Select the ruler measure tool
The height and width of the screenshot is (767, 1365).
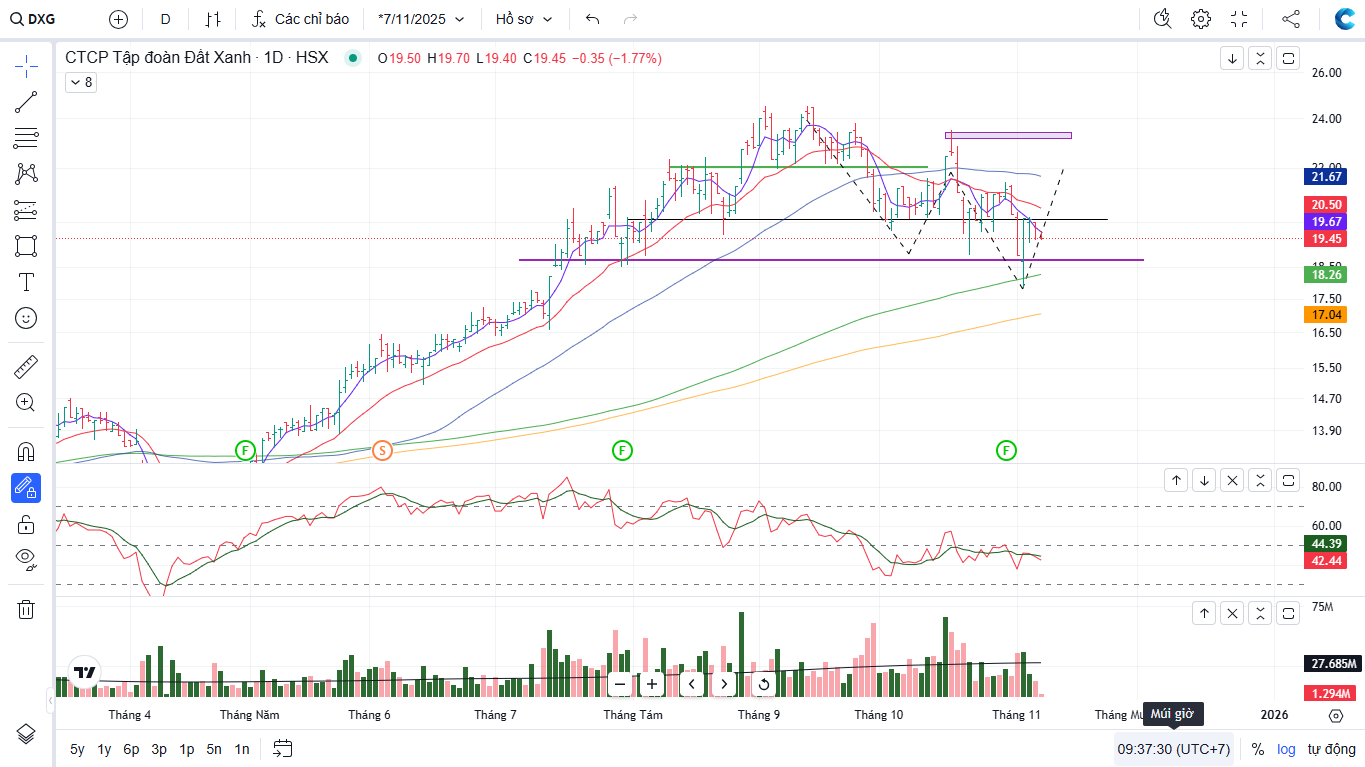26,367
